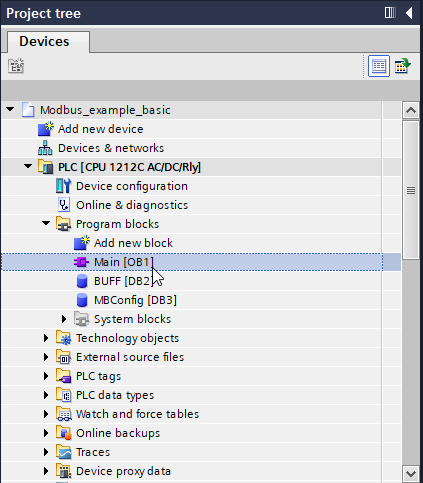Expand the PLC tags folder arrow
The image size is (423, 483).
tap(46, 376)
